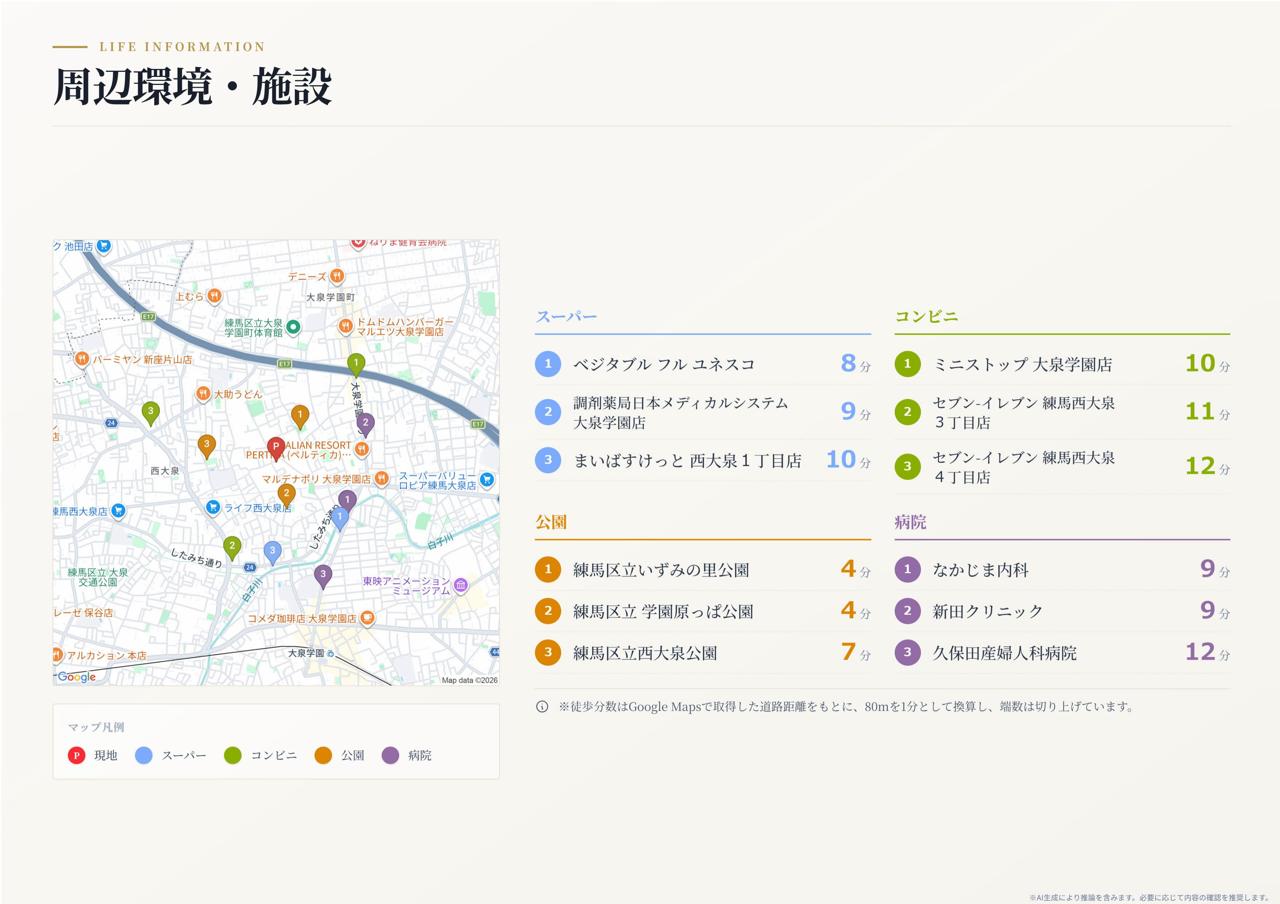
Task: Click the ライフ西大泉店 shopping cart icon
Action: (212, 508)
